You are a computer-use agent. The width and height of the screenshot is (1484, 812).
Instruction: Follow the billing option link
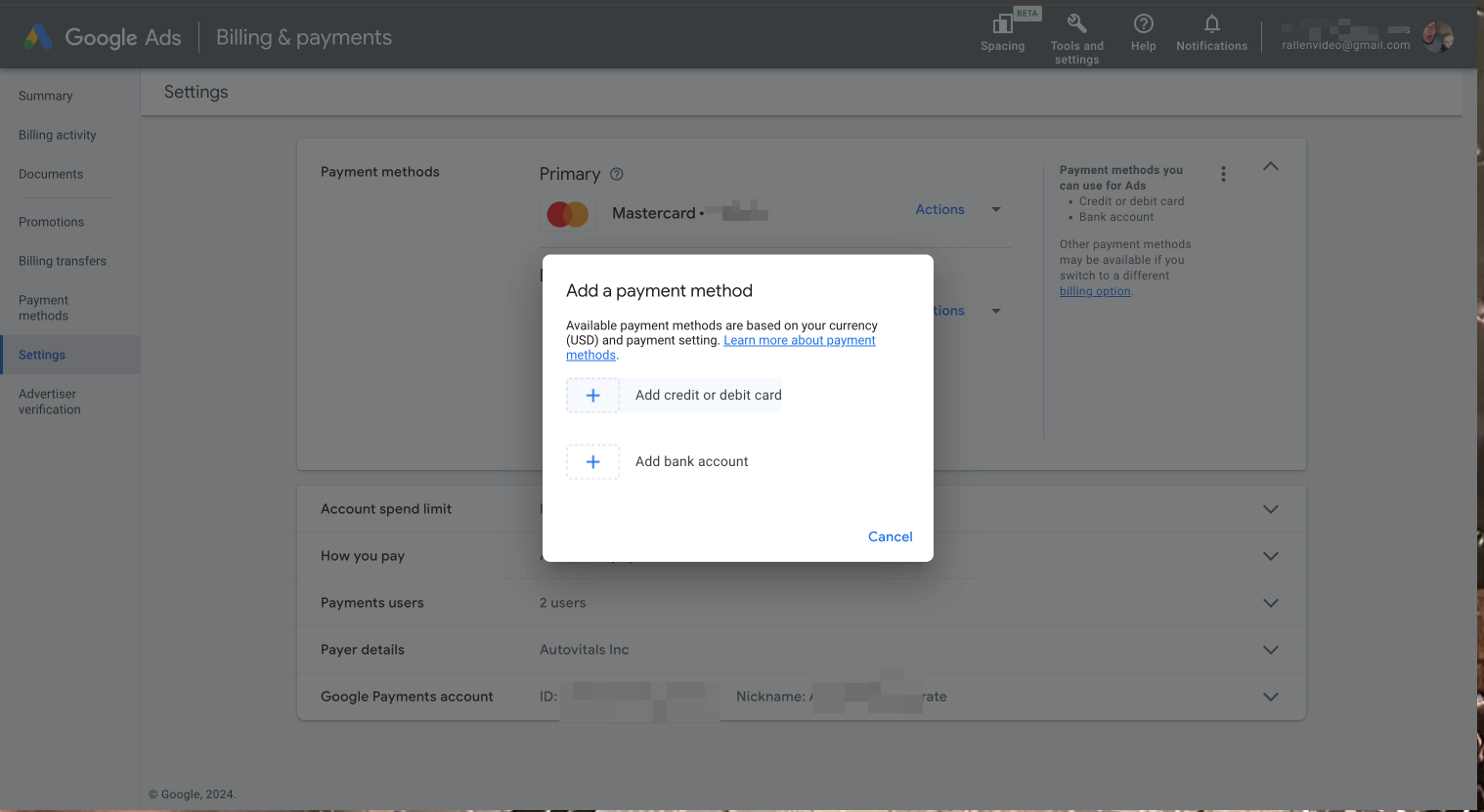pos(1095,291)
